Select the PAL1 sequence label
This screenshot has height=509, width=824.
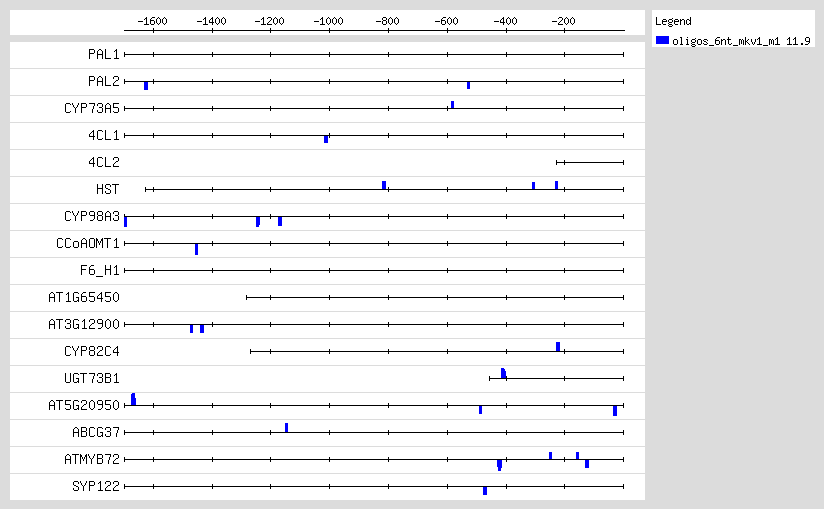click(103, 54)
